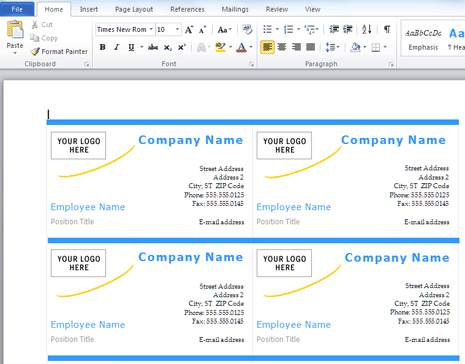Click the Clear Formatting icon

click(247, 29)
